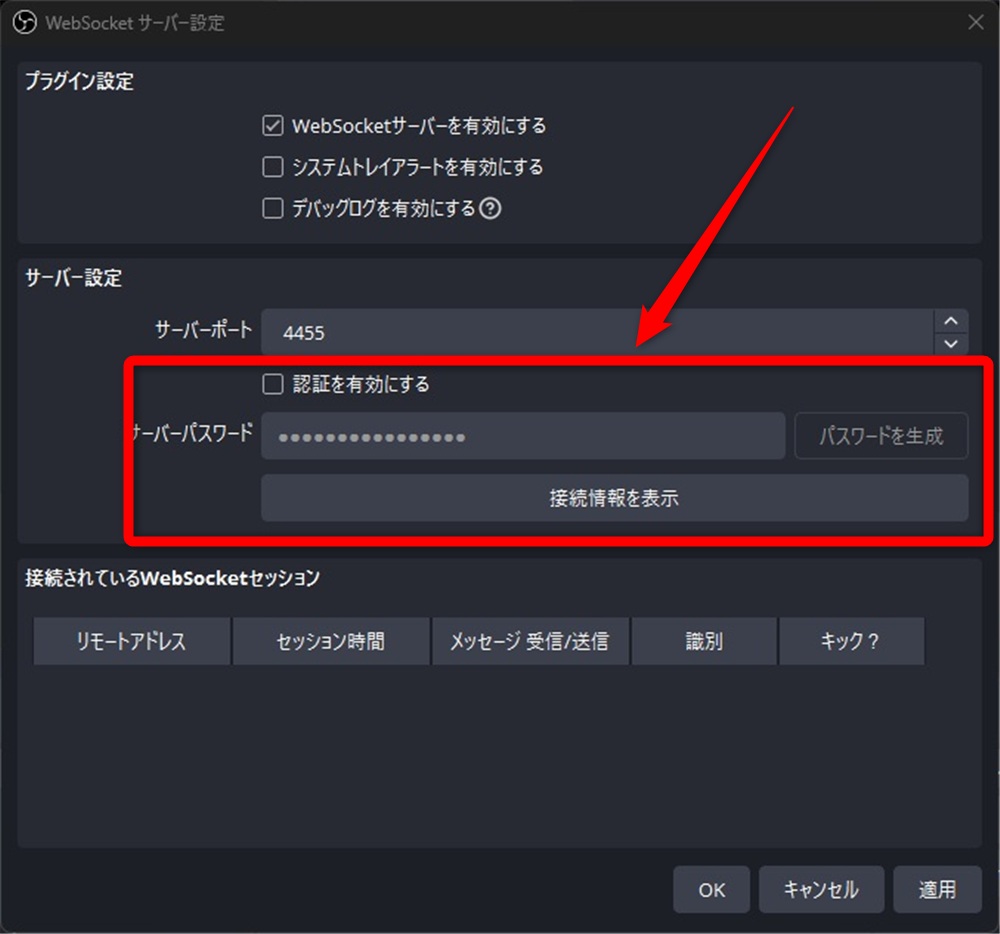Screen dimensions: 1000x934
Task: Click the キャンセル button
Action: coord(821,889)
